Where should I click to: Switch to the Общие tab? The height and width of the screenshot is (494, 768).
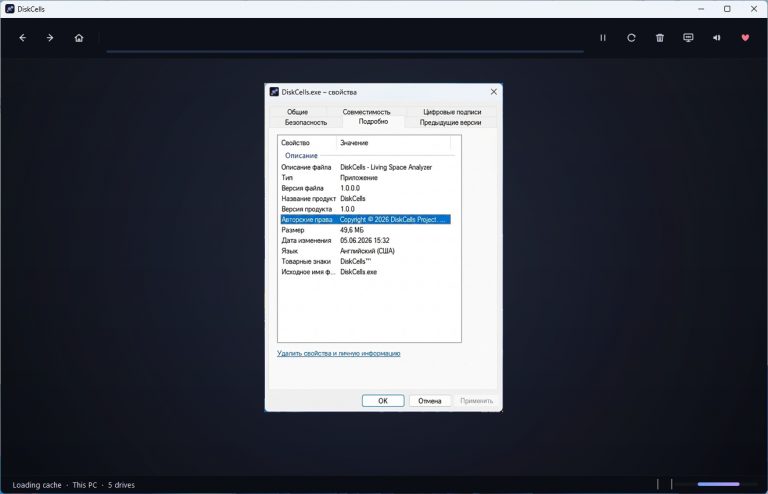tap(297, 112)
